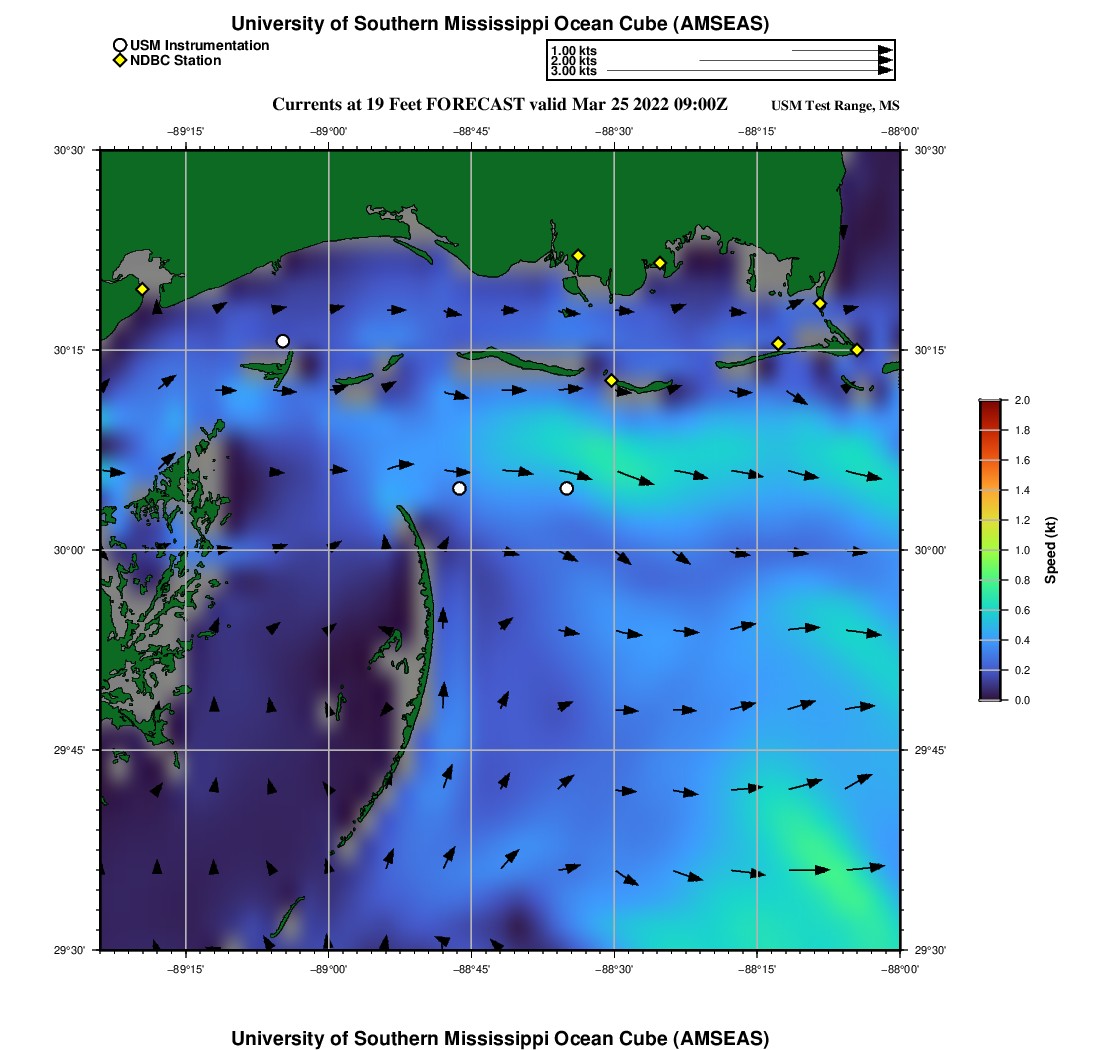Screen dimensions: 1100x1050
Task: Click the NDBC diamond on the coast left of -88°30'
Action: [x=578, y=256]
